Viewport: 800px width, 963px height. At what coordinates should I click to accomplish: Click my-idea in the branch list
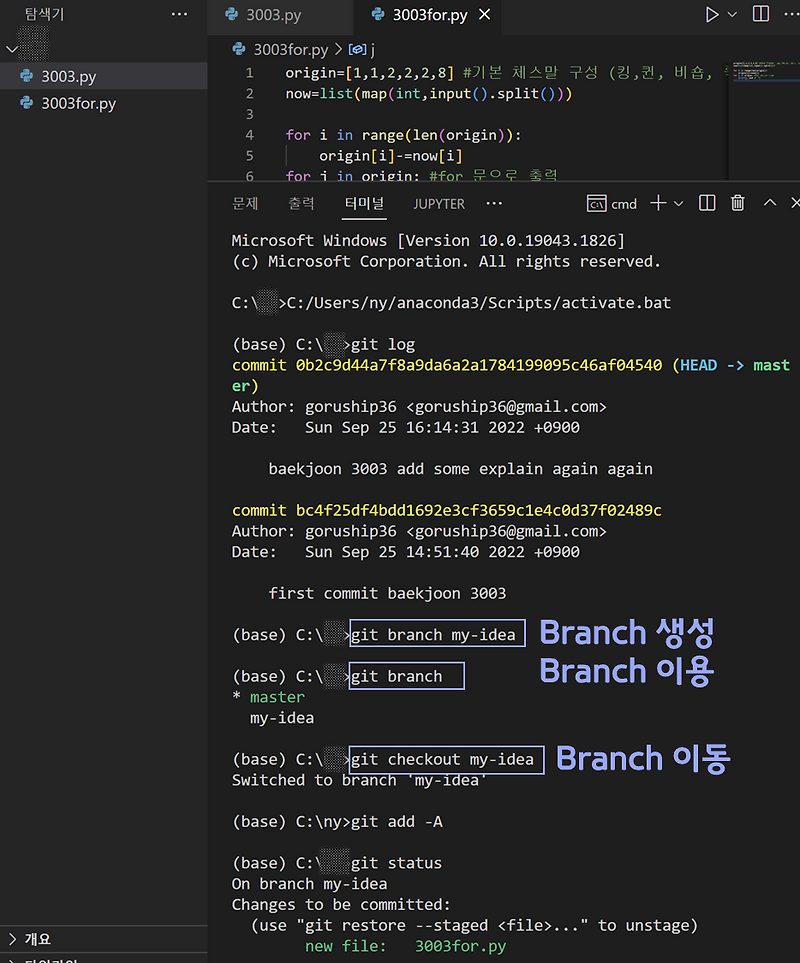(x=282, y=718)
